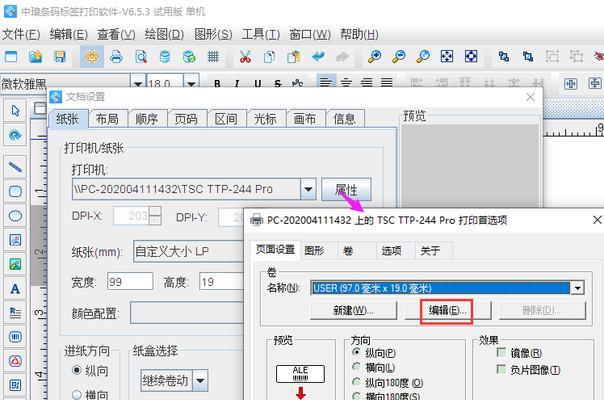Image resolution: width=604 pixels, height=400 pixels.
Task: Open the font size dropdown arrow
Action: coord(191,83)
